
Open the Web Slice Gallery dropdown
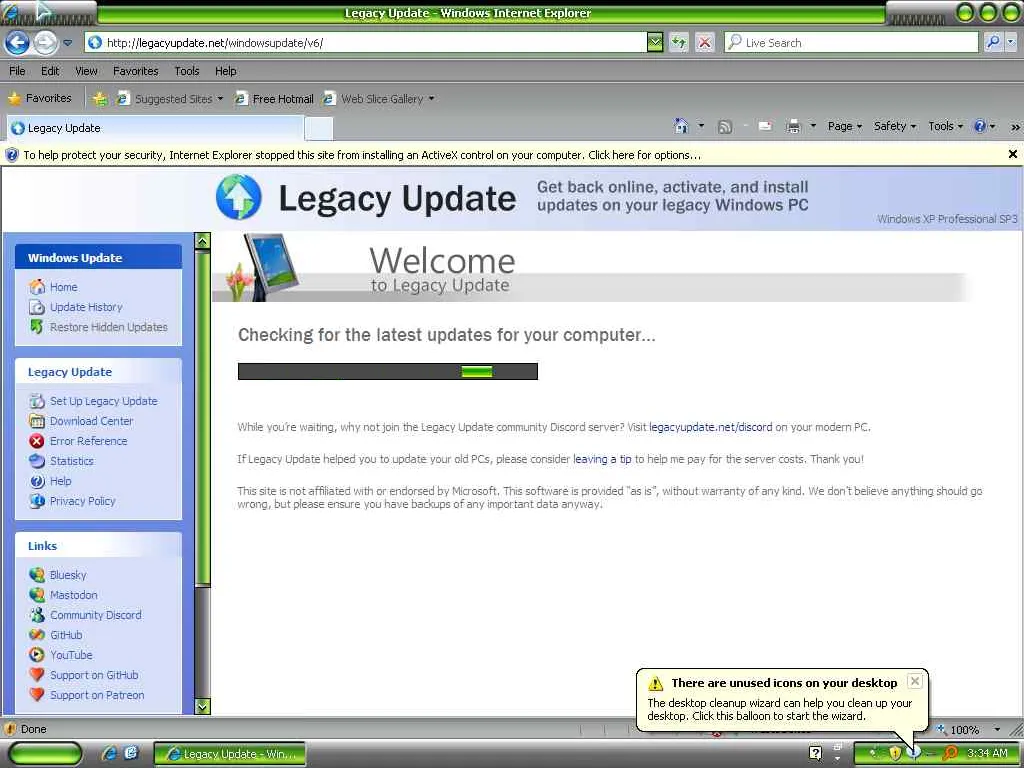(x=379, y=99)
